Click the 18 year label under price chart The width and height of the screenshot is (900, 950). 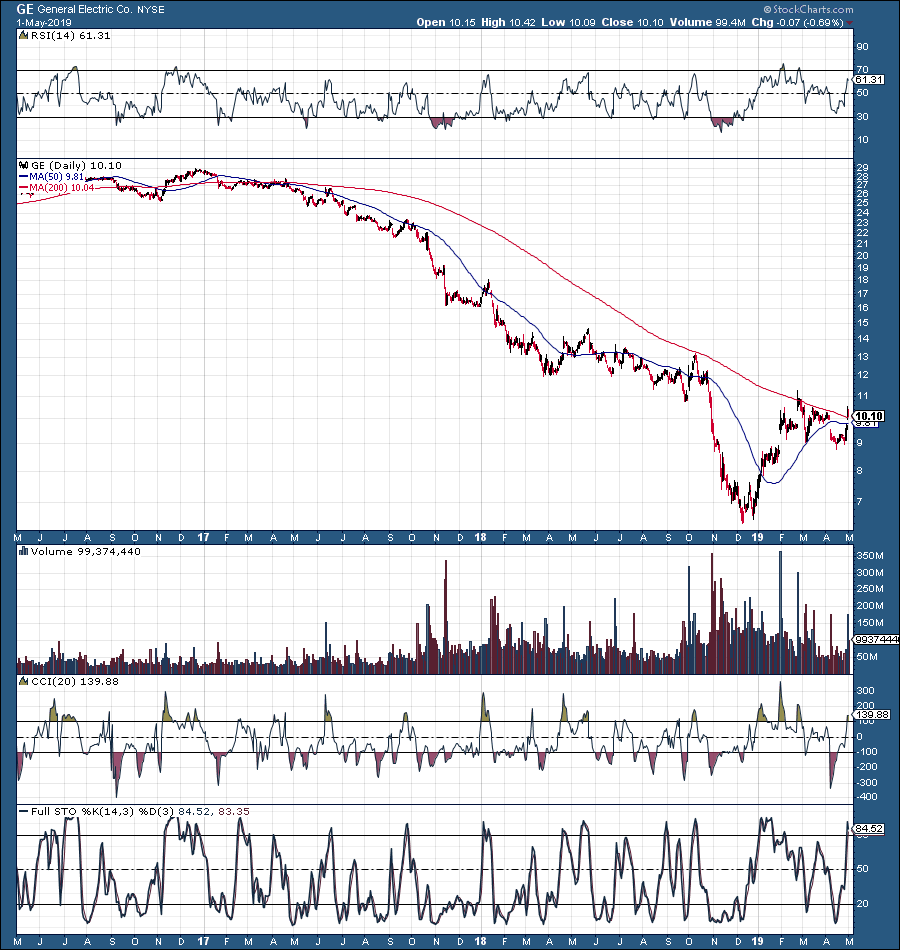pos(480,537)
